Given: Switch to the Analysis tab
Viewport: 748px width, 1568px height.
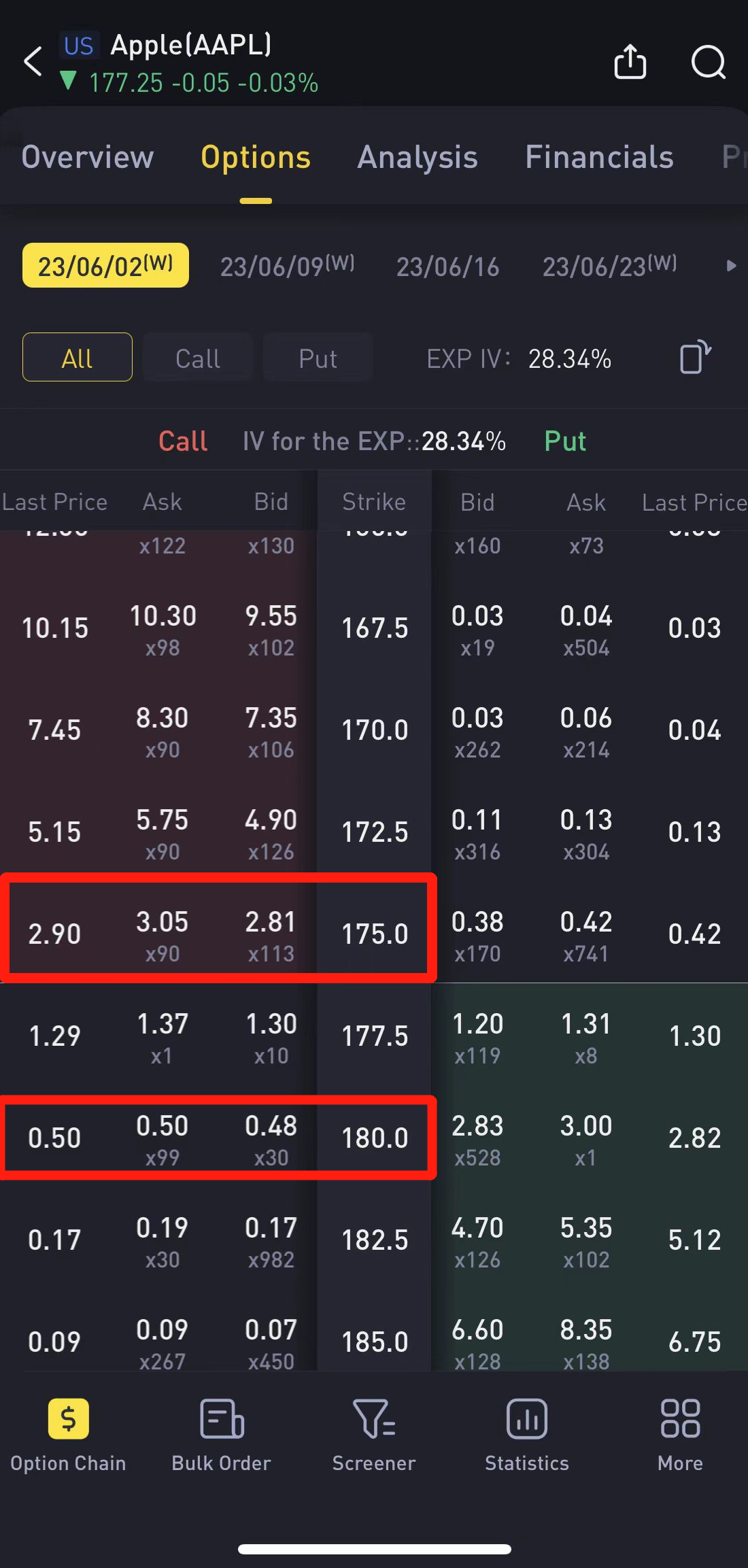Looking at the screenshot, I should pos(418,157).
